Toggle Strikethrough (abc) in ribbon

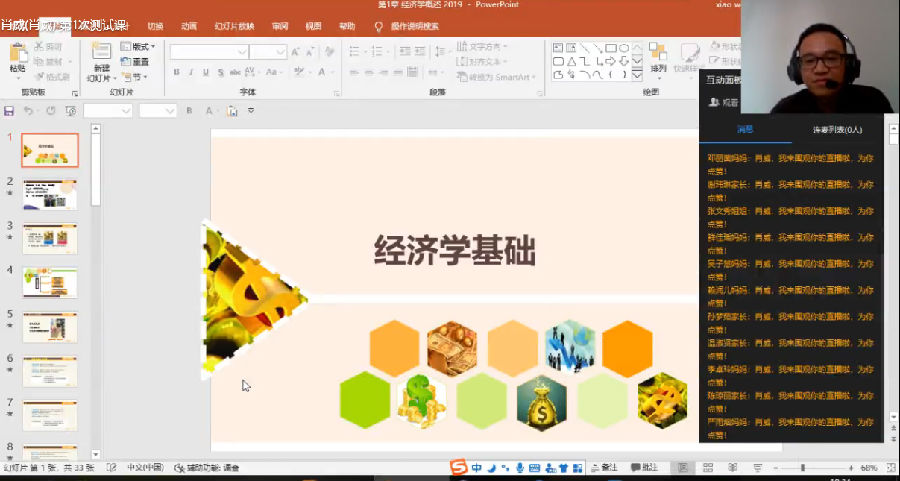(235, 72)
